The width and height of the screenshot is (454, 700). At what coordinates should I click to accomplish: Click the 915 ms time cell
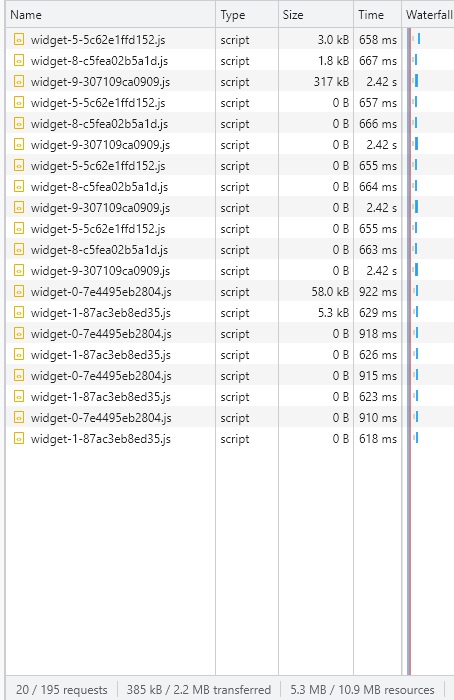[x=378, y=375]
